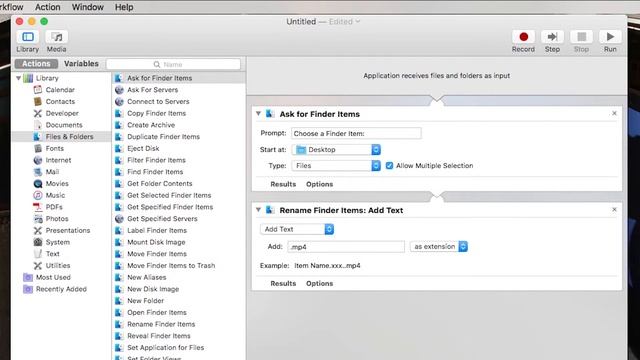
Task: Select Files & Folders category
Action: [x=61, y=137]
